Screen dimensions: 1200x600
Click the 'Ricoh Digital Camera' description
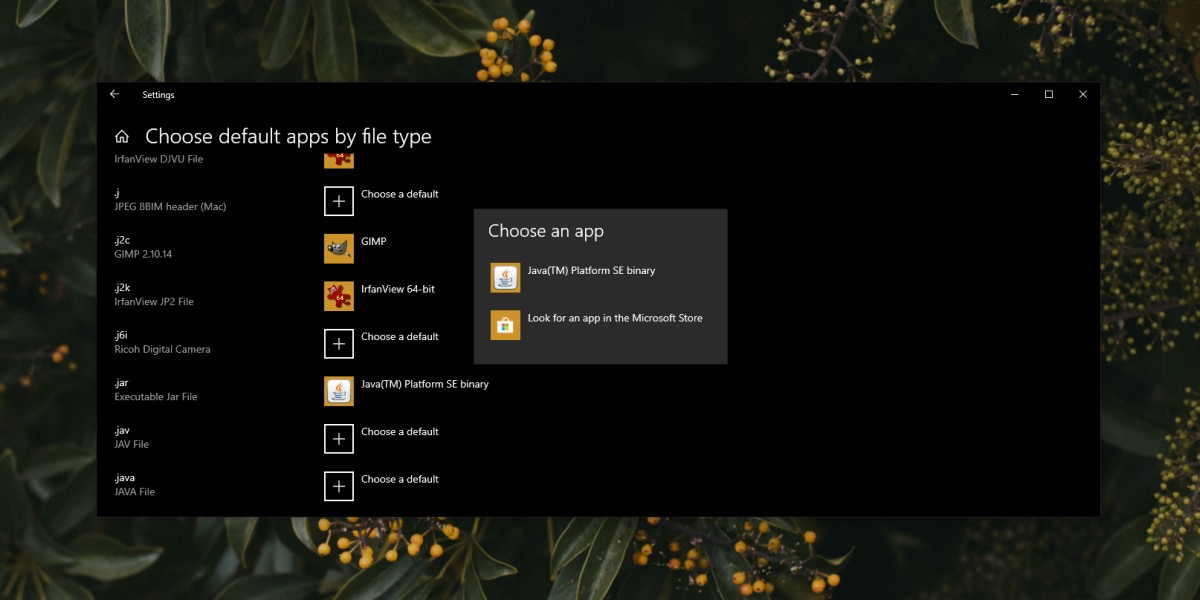pyautogui.click(x=162, y=349)
